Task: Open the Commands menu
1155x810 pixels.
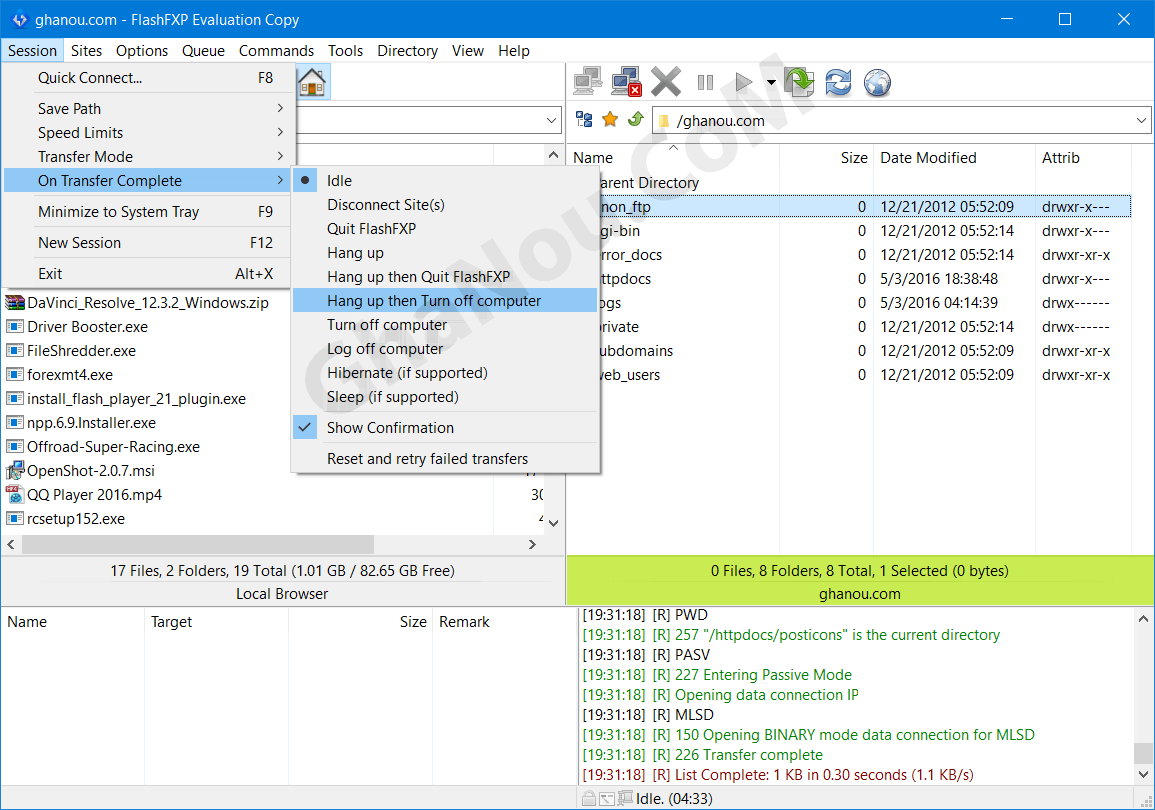Action: click(276, 51)
